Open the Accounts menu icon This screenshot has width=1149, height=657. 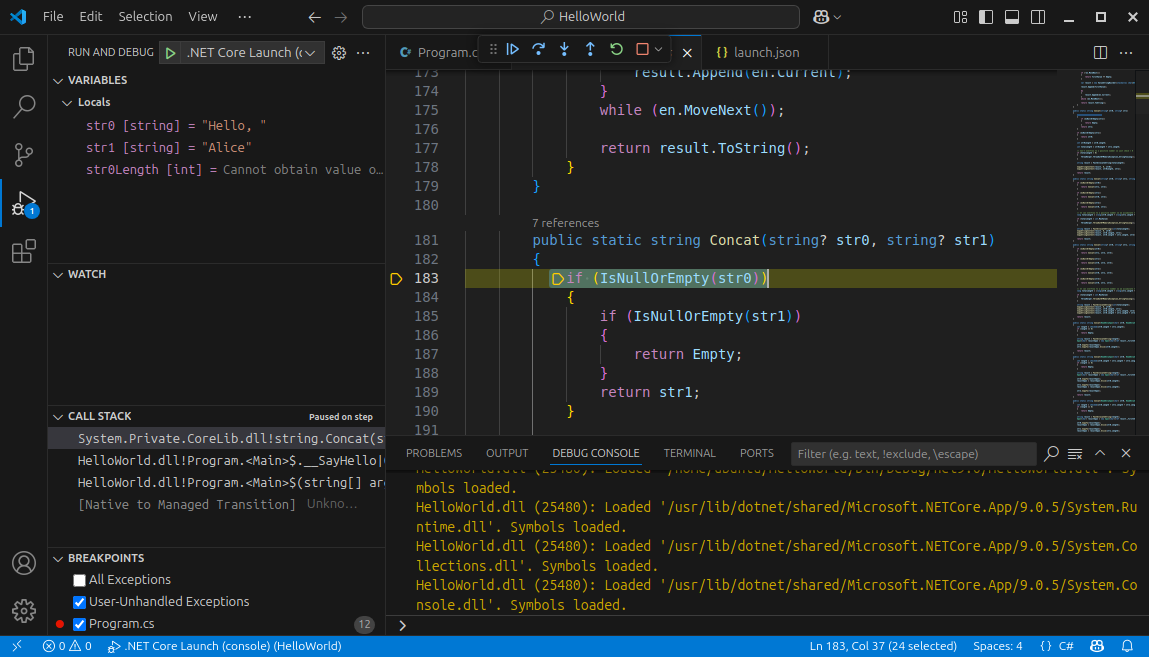[23, 563]
